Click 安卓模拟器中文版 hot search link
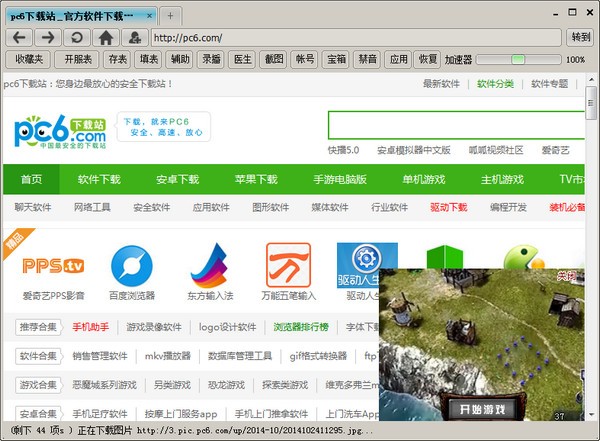600x441 pixels. point(414,150)
